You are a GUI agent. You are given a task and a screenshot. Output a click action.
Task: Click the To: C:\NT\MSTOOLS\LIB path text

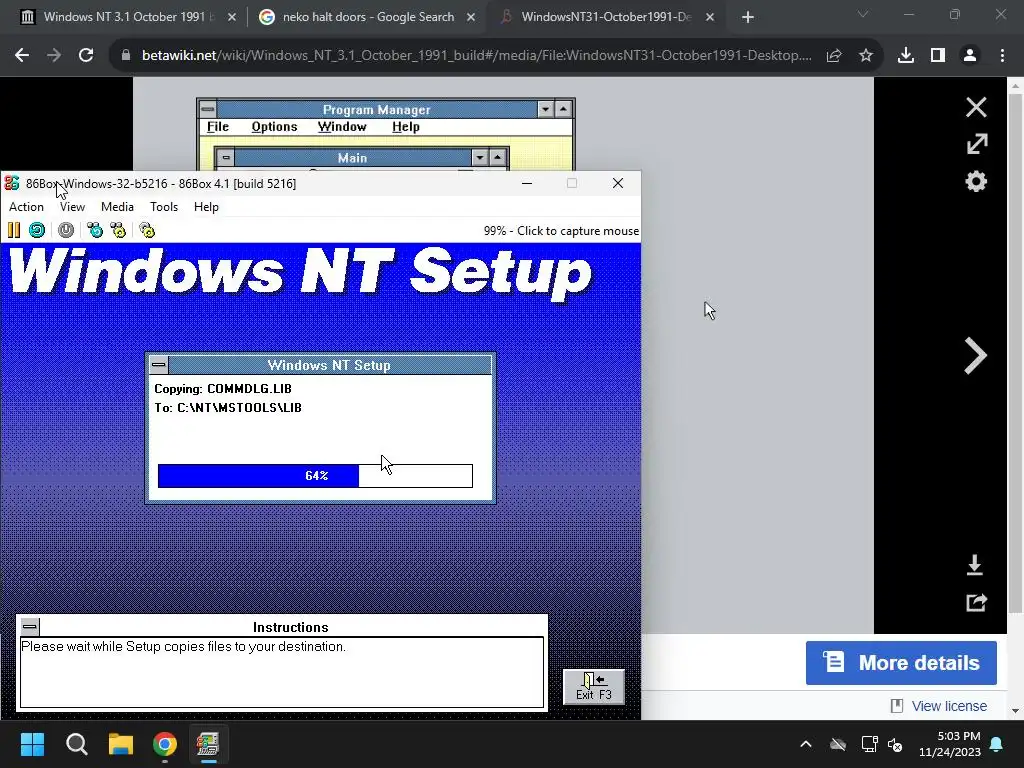(x=228, y=408)
